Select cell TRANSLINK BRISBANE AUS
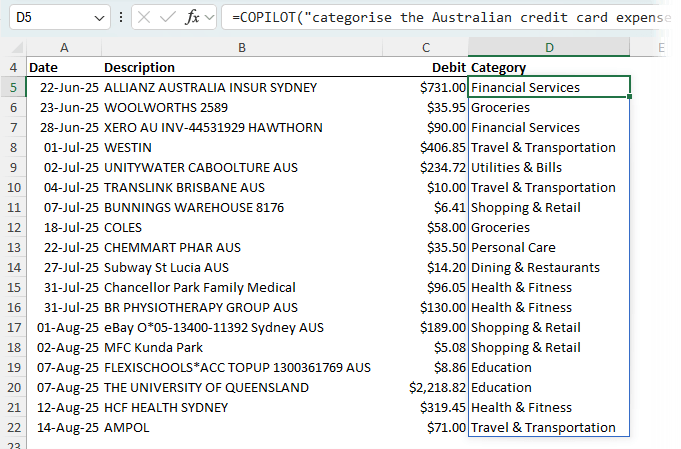Viewport: 681px width, 449px height. [x=242, y=188]
